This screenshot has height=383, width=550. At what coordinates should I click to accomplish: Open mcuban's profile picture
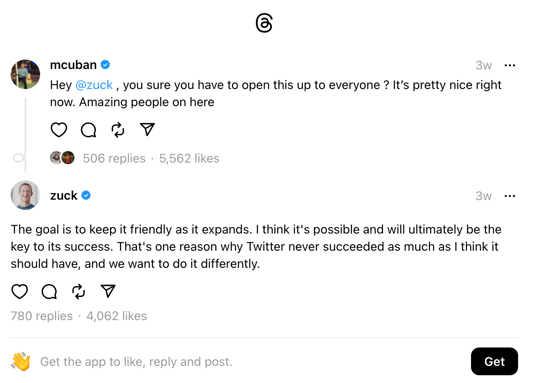25,74
